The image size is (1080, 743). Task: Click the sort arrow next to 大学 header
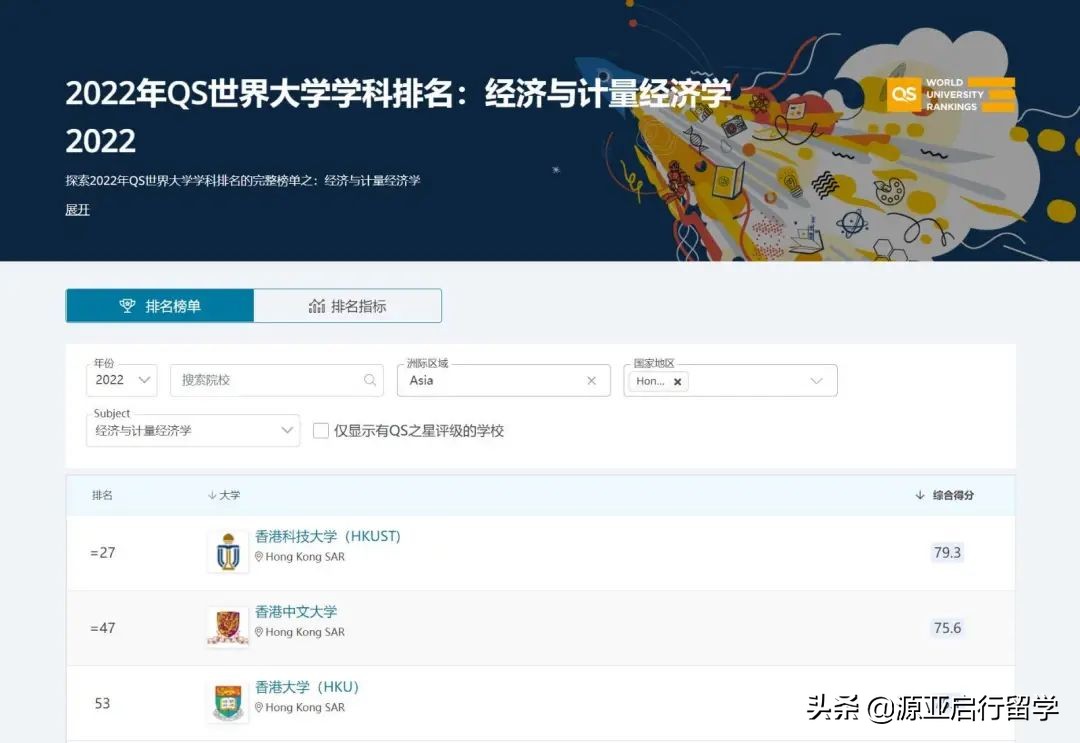point(211,495)
